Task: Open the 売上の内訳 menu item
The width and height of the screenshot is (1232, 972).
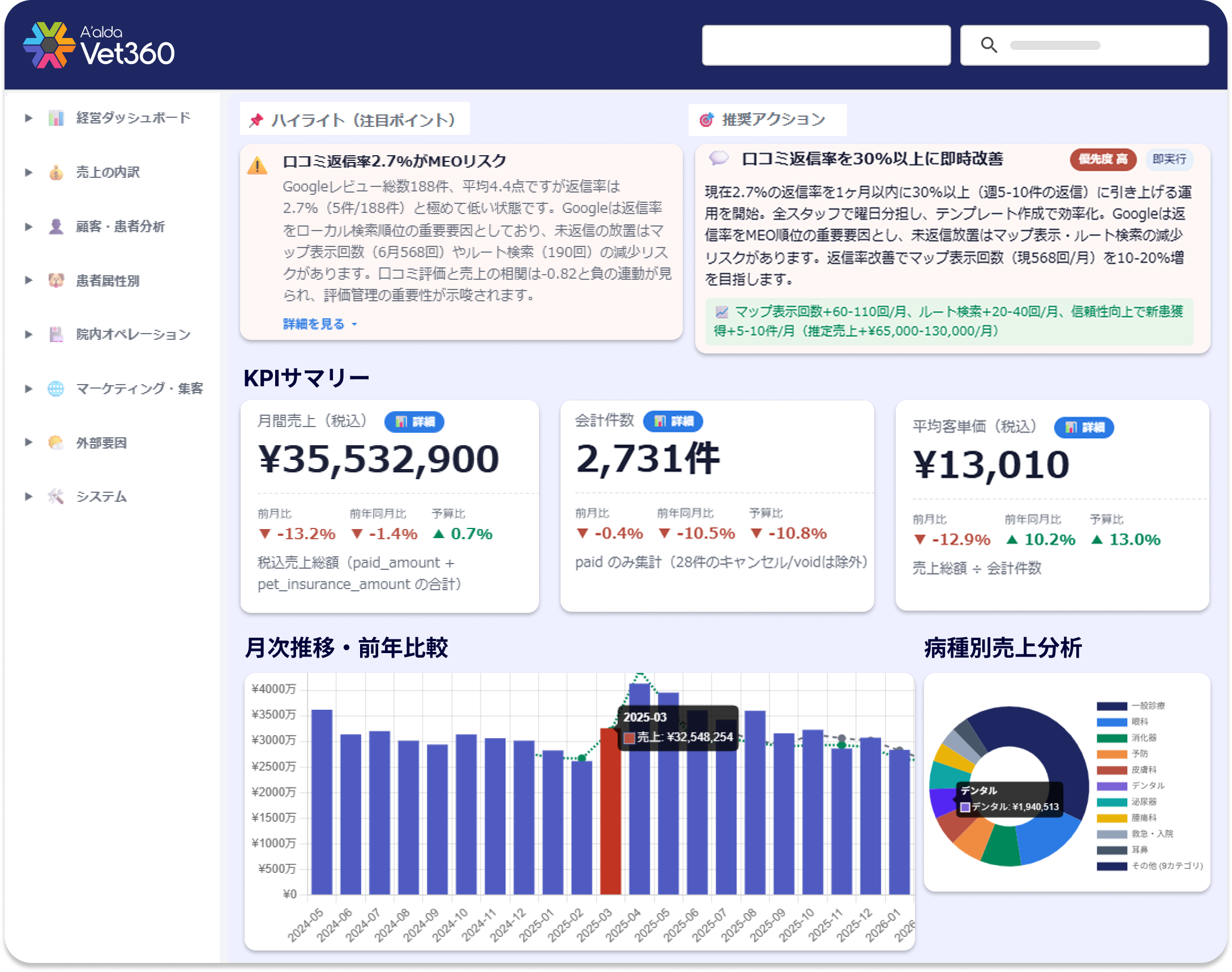Action: pos(108,172)
